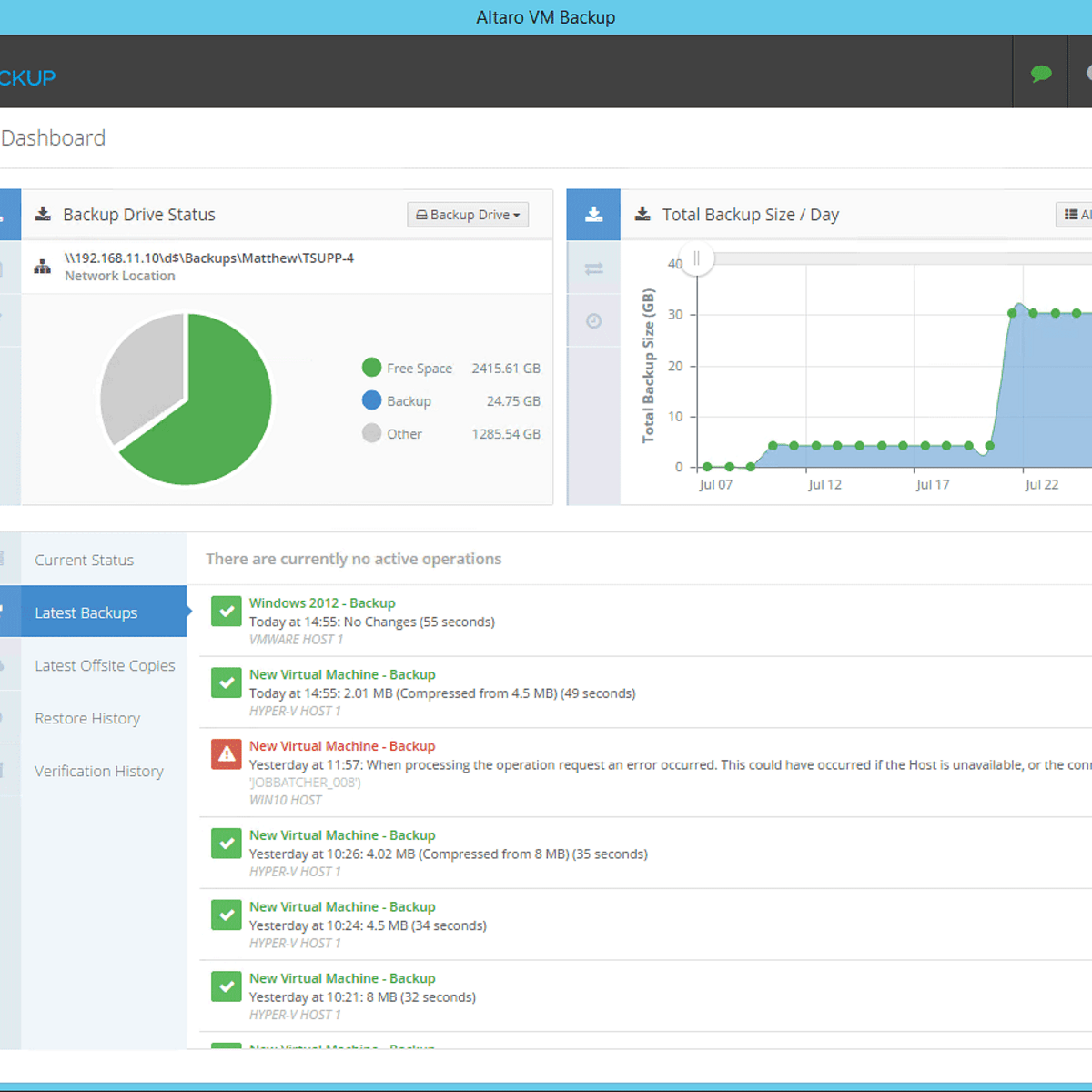1092x1092 pixels.
Task: Click the network location icon next to backup path
Action: [x=42, y=267]
